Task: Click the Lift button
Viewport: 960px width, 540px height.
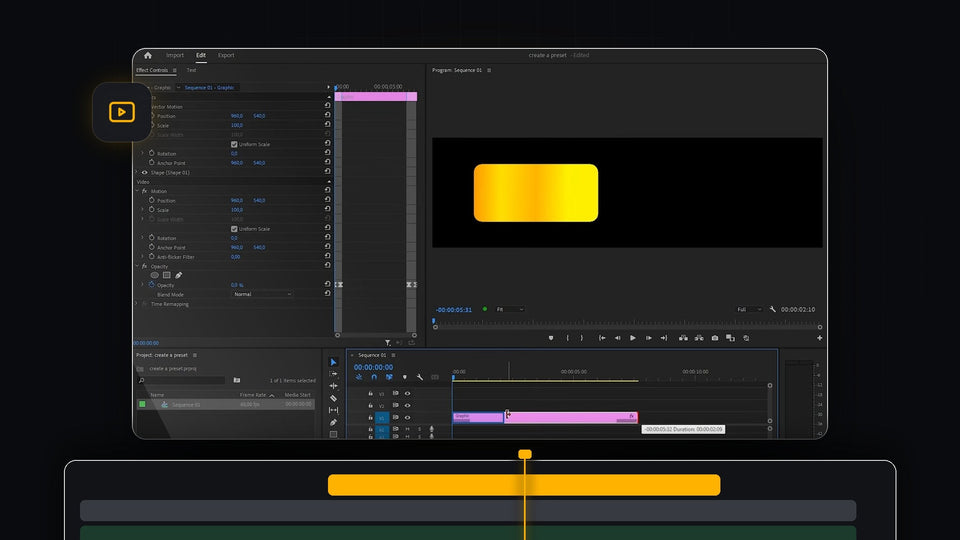Action: point(683,338)
